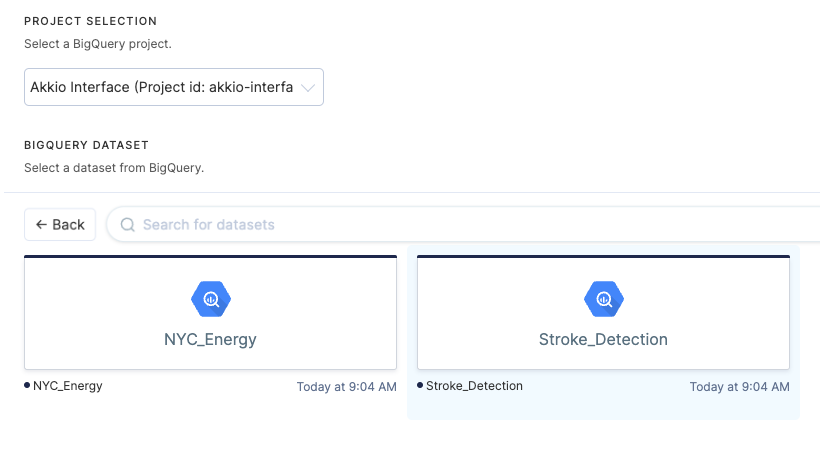820x449 pixels.
Task: Click the NYC_Energy name below its card
Action: point(68,386)
